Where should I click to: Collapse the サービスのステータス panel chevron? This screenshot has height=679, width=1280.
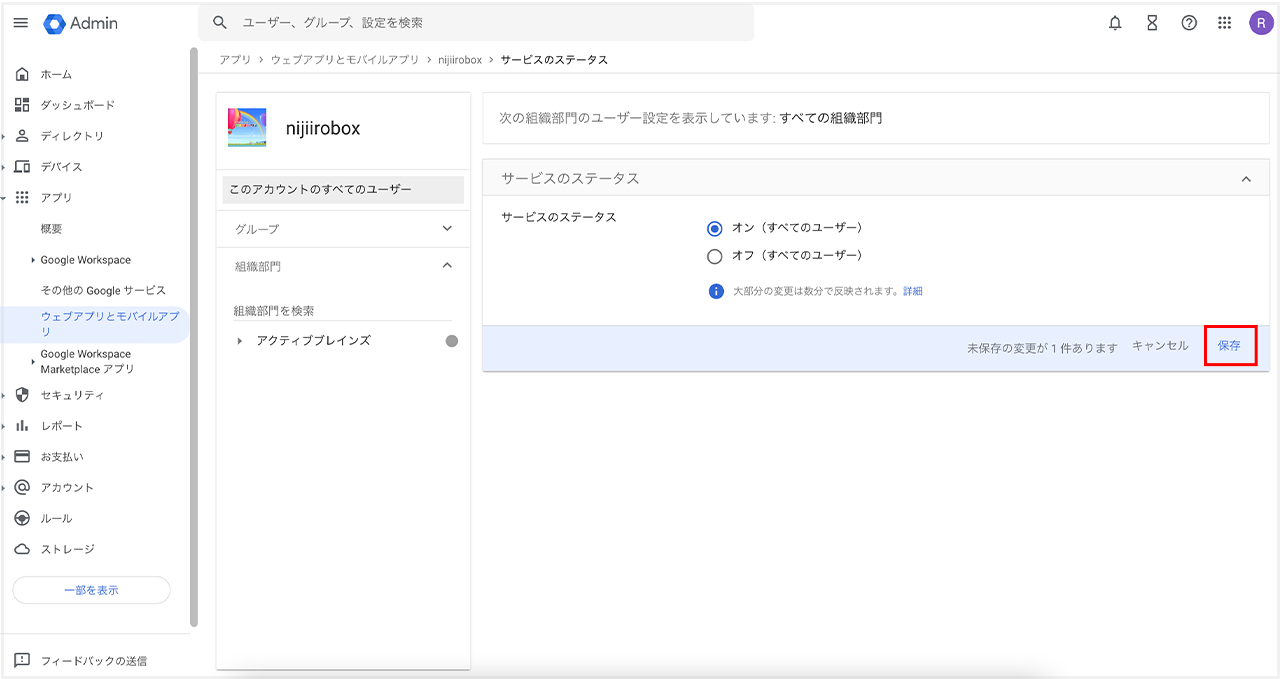1246,179
